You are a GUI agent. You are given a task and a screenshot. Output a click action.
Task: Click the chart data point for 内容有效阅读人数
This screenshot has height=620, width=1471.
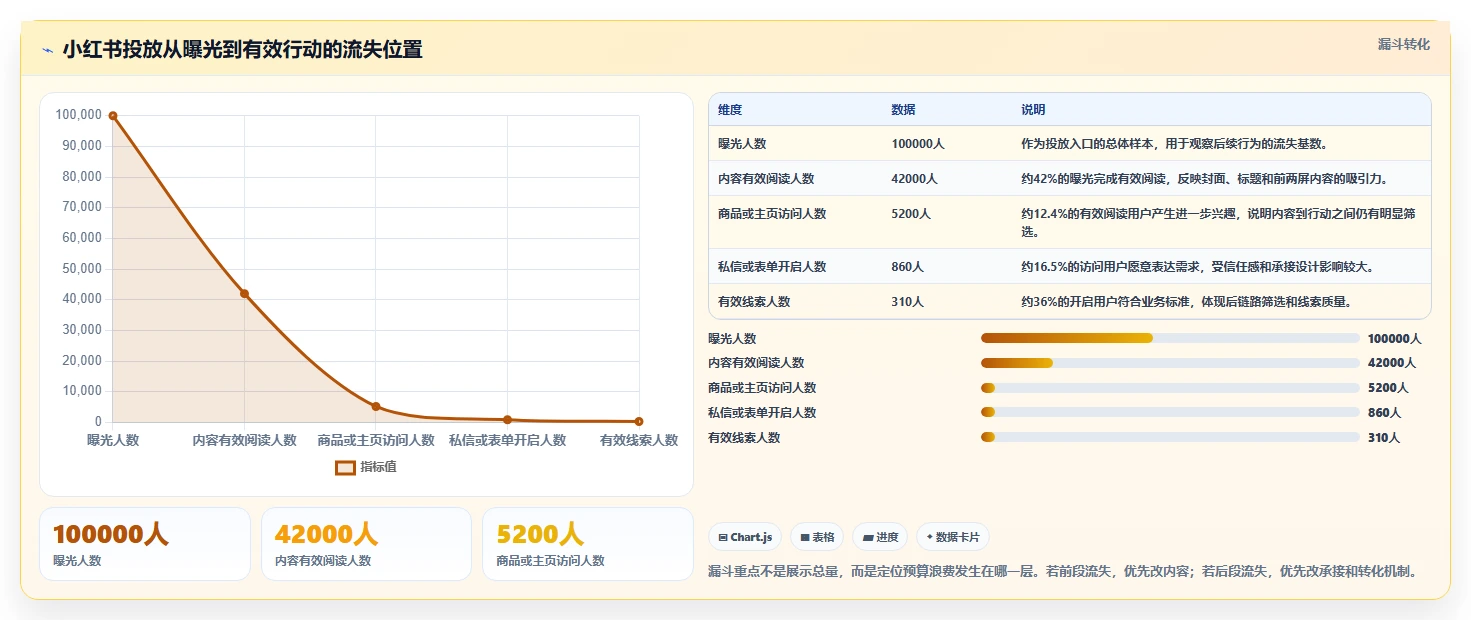coord(244,293)
